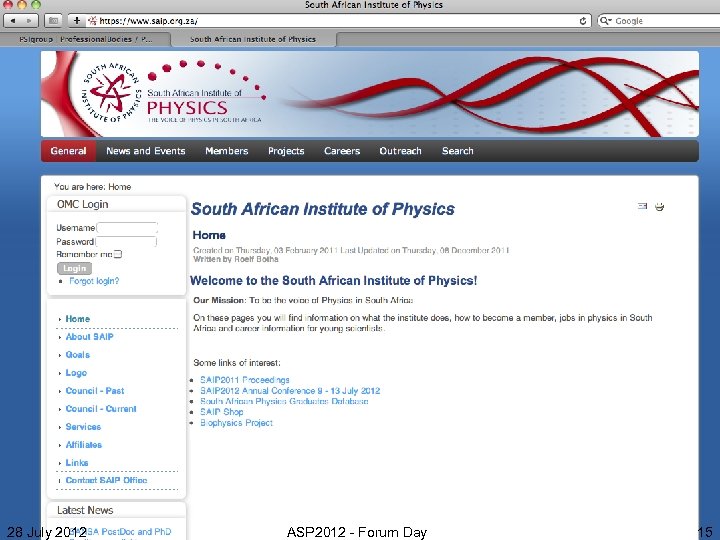Click the print article icon
Image resolution: width=720 pixels, height=540 pixels.
[659, 207]
